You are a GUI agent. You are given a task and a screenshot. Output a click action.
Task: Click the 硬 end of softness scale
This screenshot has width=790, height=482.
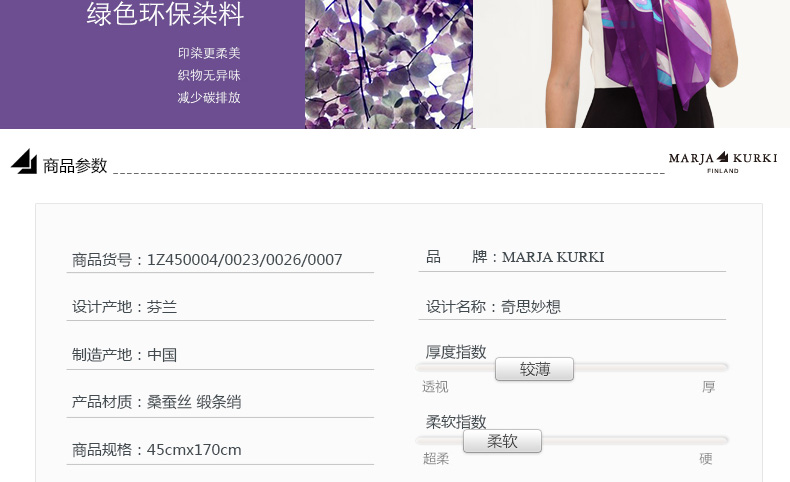705,459
